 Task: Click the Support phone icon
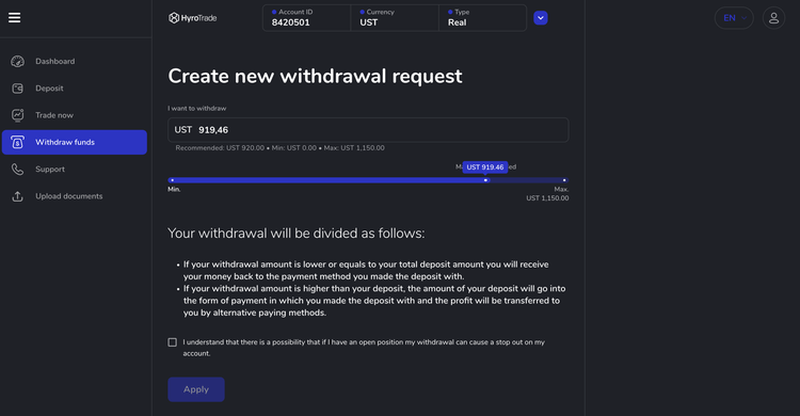coord(18,169)
